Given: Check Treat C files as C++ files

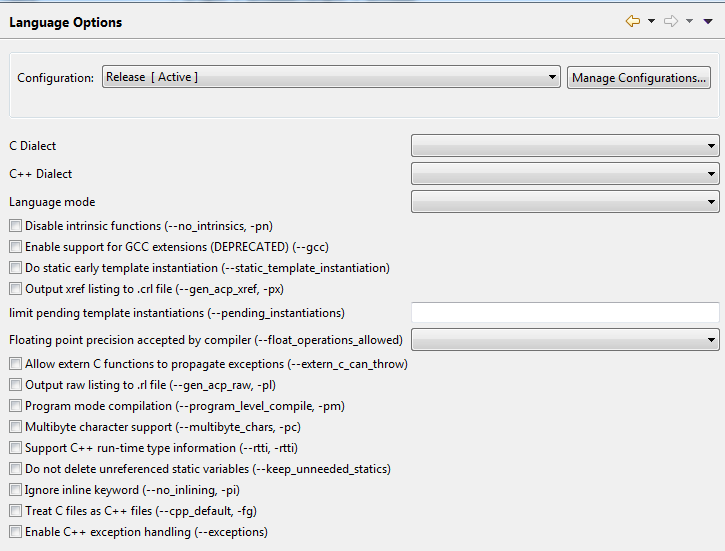Looking at the screenshot, I should click(15, 511).
